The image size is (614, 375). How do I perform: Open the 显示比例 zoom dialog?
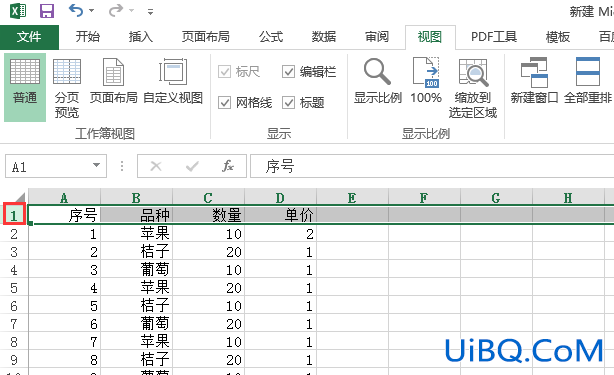pyautogui.click(x=377, y=81)
